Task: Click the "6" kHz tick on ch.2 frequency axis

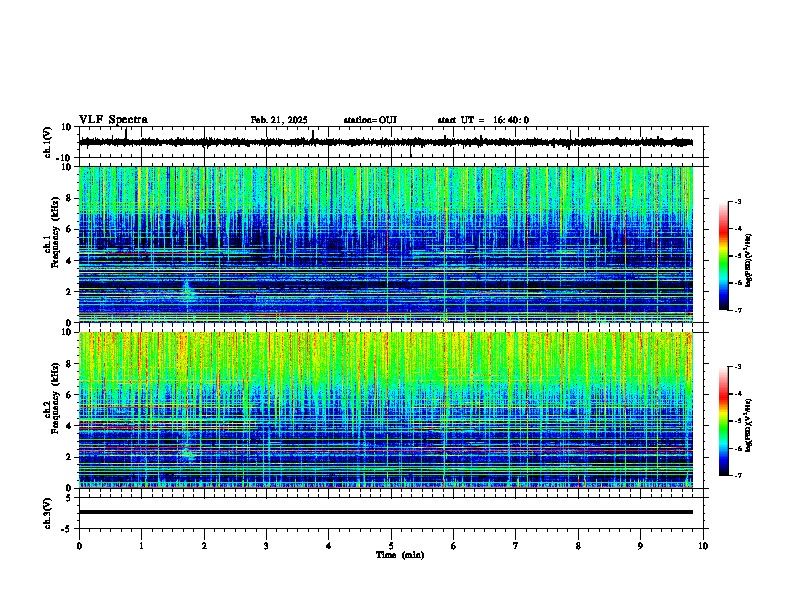Action: [x=70, y=394]
